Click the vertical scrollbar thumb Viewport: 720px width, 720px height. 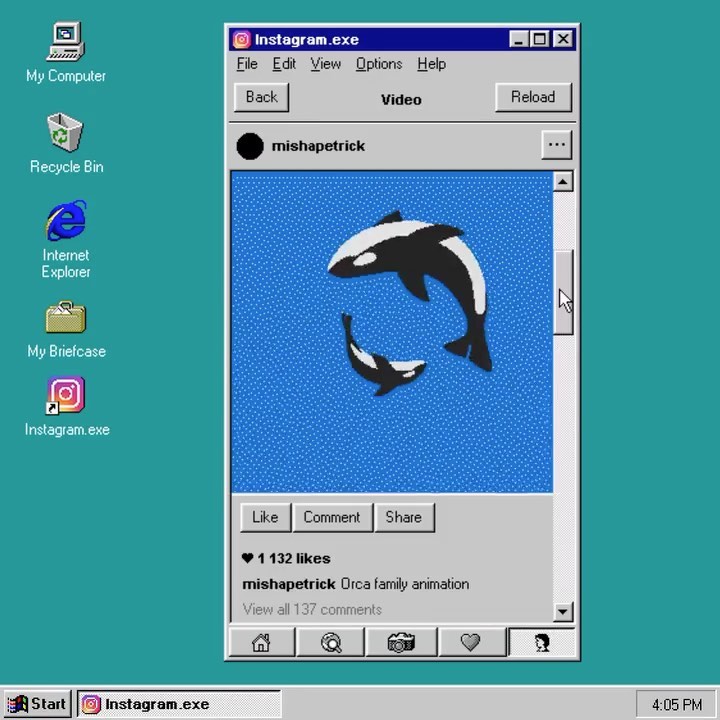563,292
